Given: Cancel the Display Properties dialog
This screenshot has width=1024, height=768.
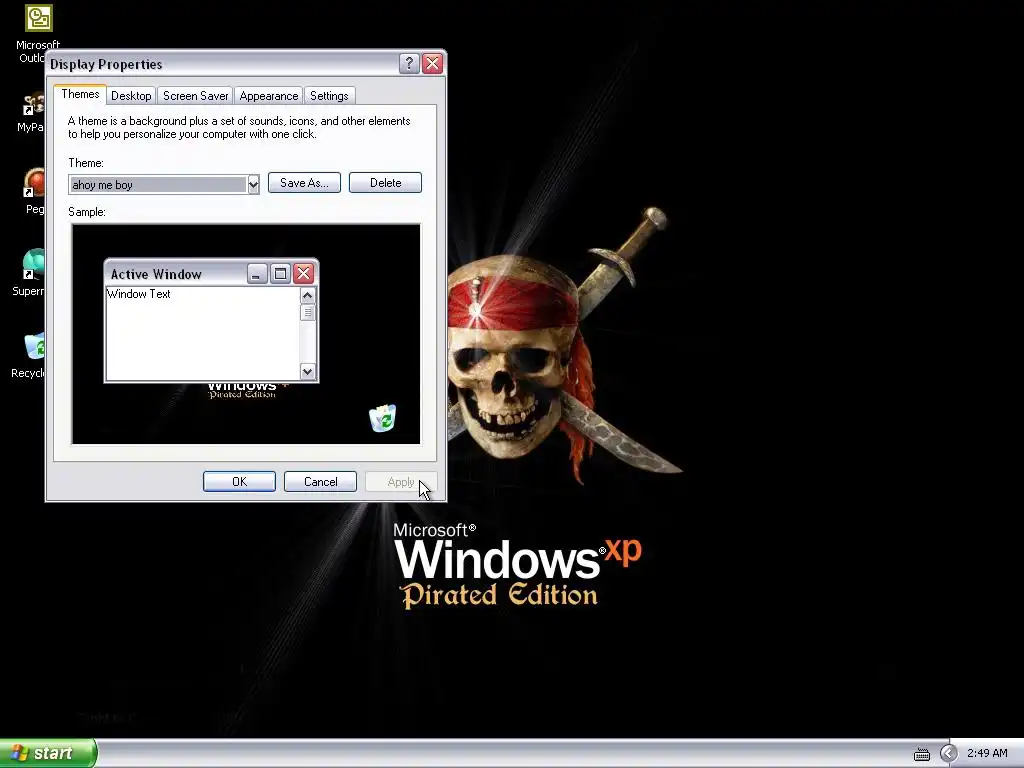Looking at the screenshot, I should coord(320,481).
